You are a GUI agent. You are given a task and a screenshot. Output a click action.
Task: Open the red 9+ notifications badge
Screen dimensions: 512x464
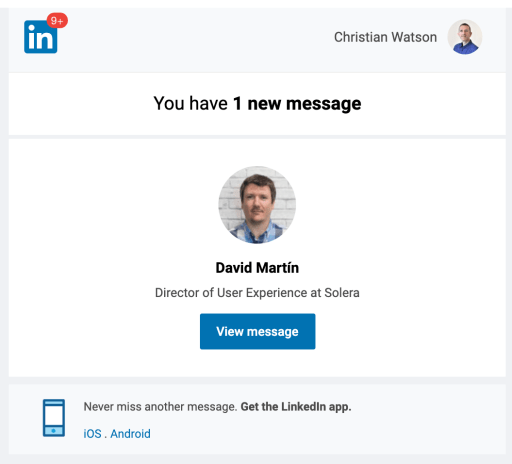click(57, 21)
